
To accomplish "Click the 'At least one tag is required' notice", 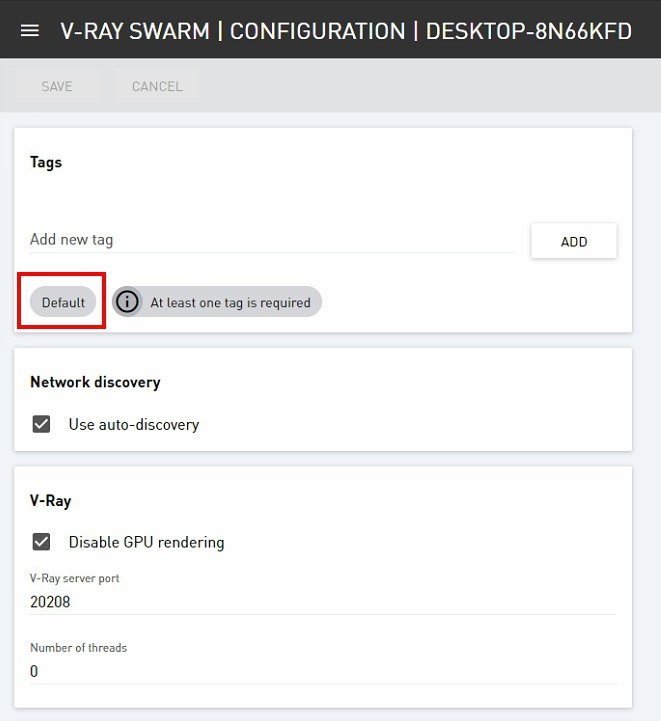I will pos(217,302).
